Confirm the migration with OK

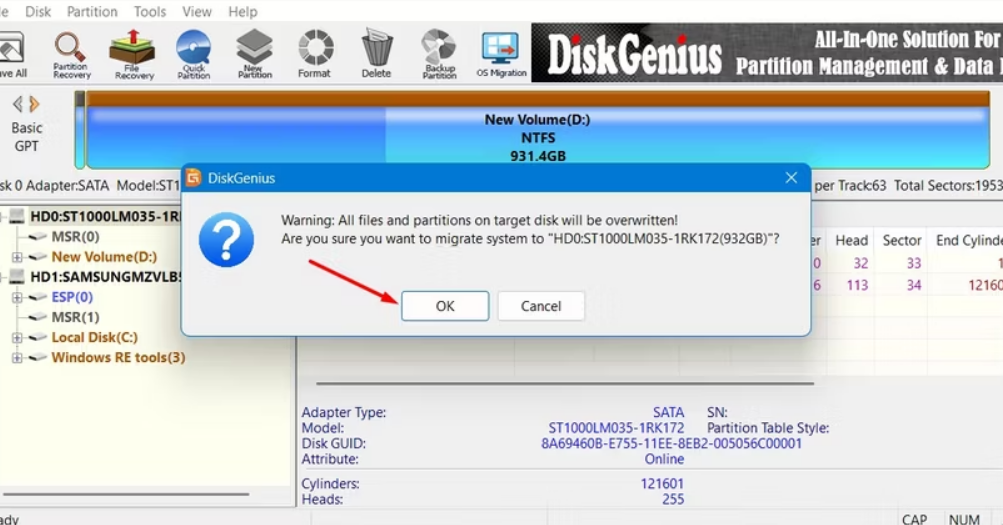pyautogui.click(x=445, y=306)
